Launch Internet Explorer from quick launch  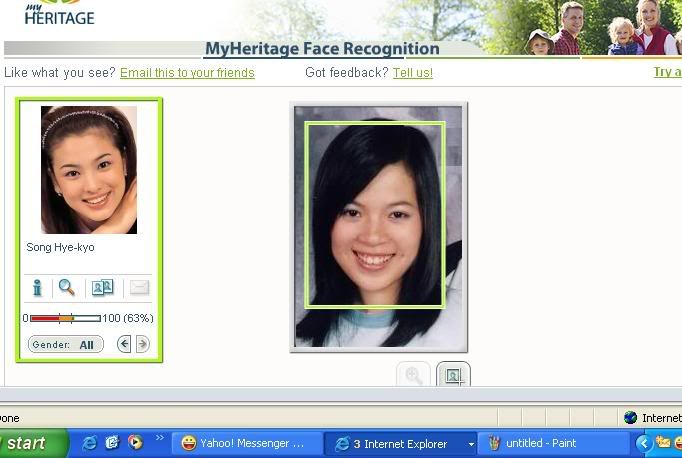coord(90,443)
